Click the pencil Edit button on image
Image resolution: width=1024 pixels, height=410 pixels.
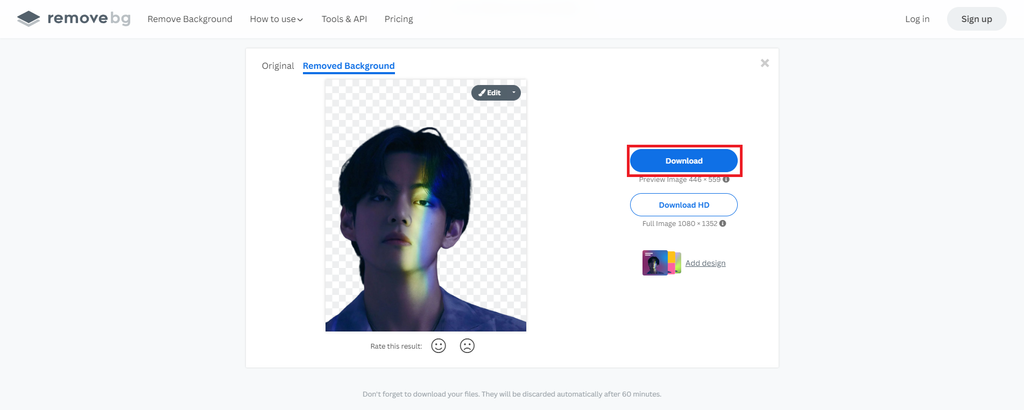click(x=490, y=92)
